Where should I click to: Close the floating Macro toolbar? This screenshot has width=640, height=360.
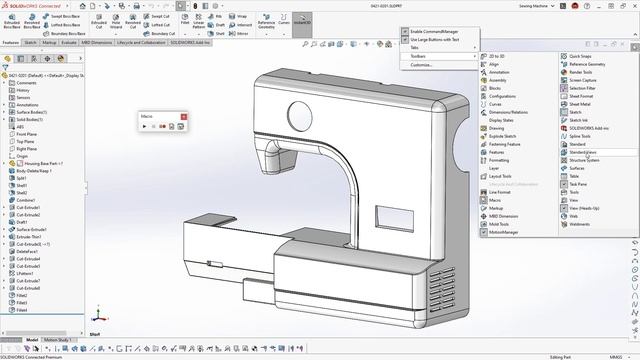click(184, 117)
